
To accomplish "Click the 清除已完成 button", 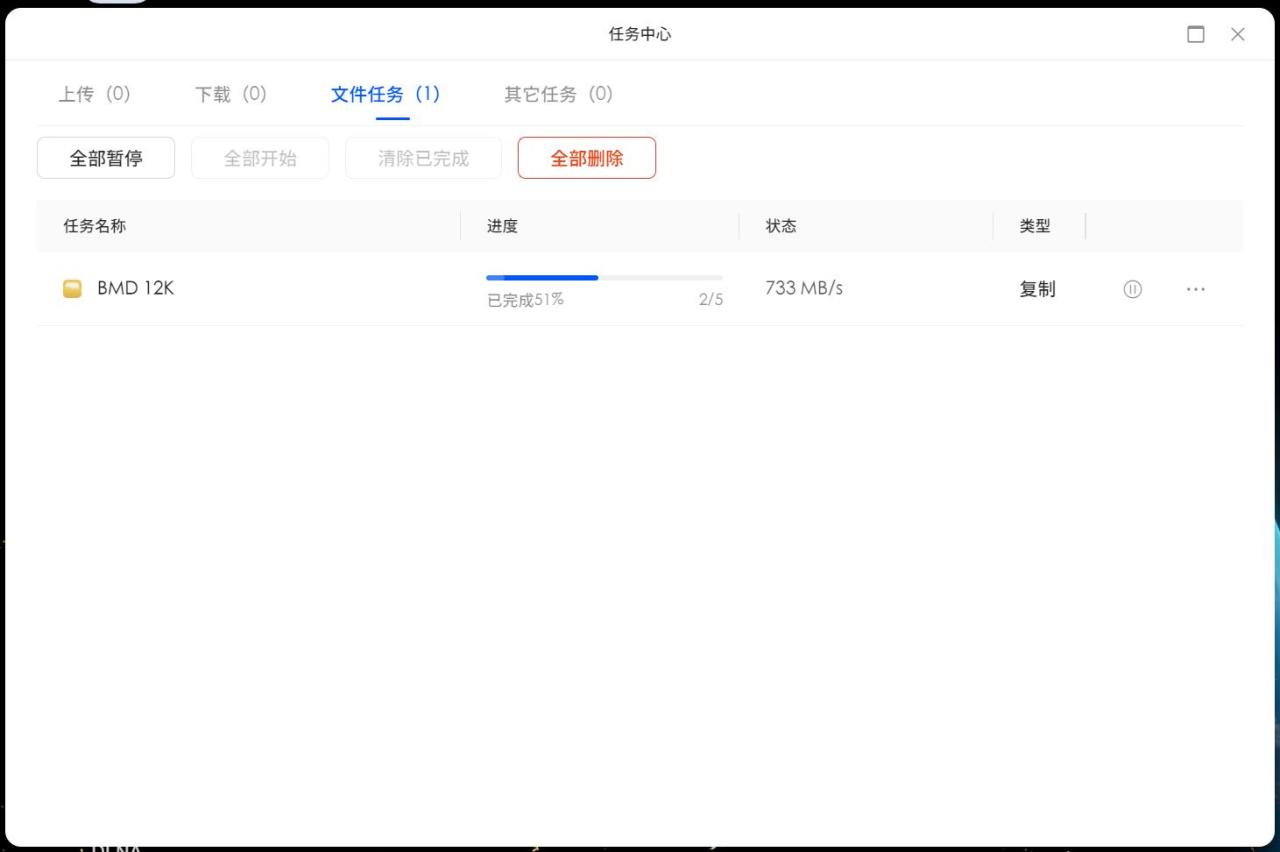I will pyautogui.click(x=423, y=158).
